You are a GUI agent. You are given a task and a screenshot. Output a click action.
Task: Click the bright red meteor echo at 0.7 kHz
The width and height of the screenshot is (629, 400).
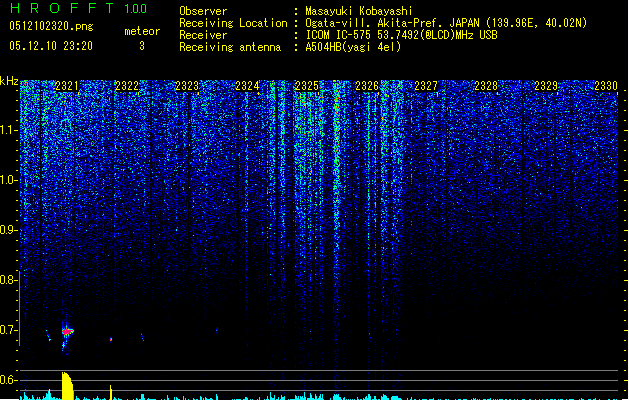coord(68,331)
